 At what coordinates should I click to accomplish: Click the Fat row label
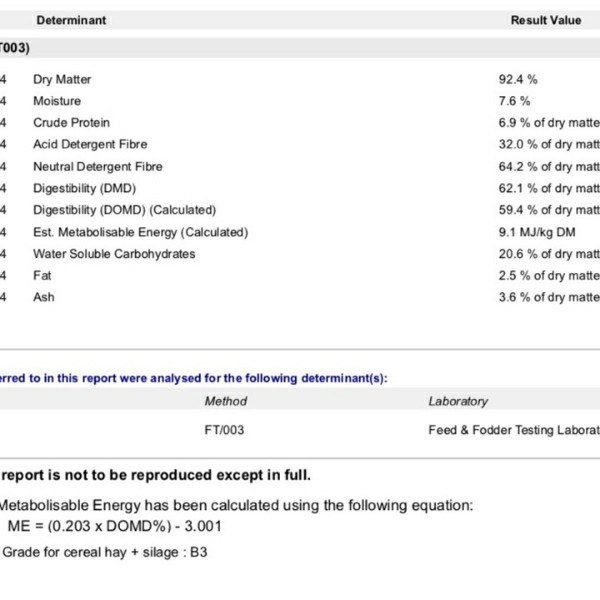pos(42,275)
